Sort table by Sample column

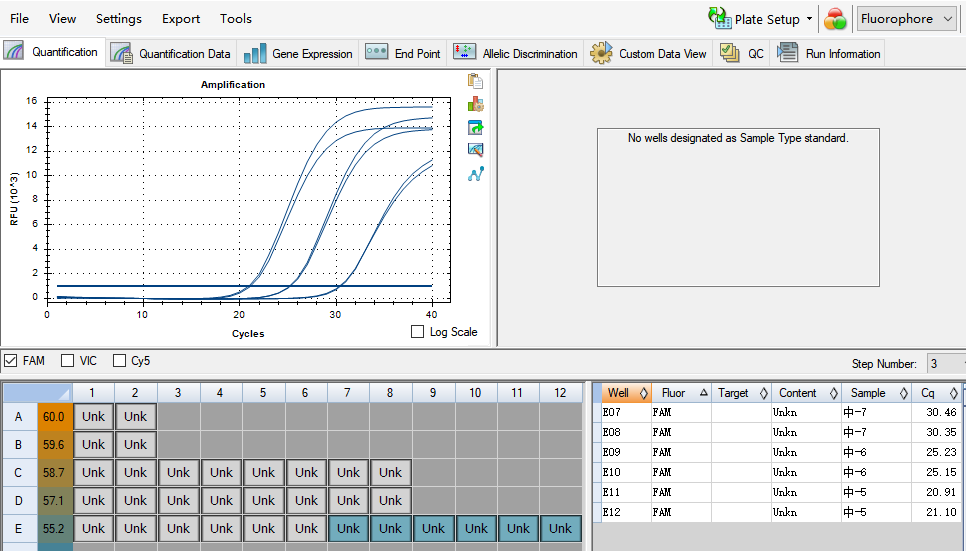(876, 393)
